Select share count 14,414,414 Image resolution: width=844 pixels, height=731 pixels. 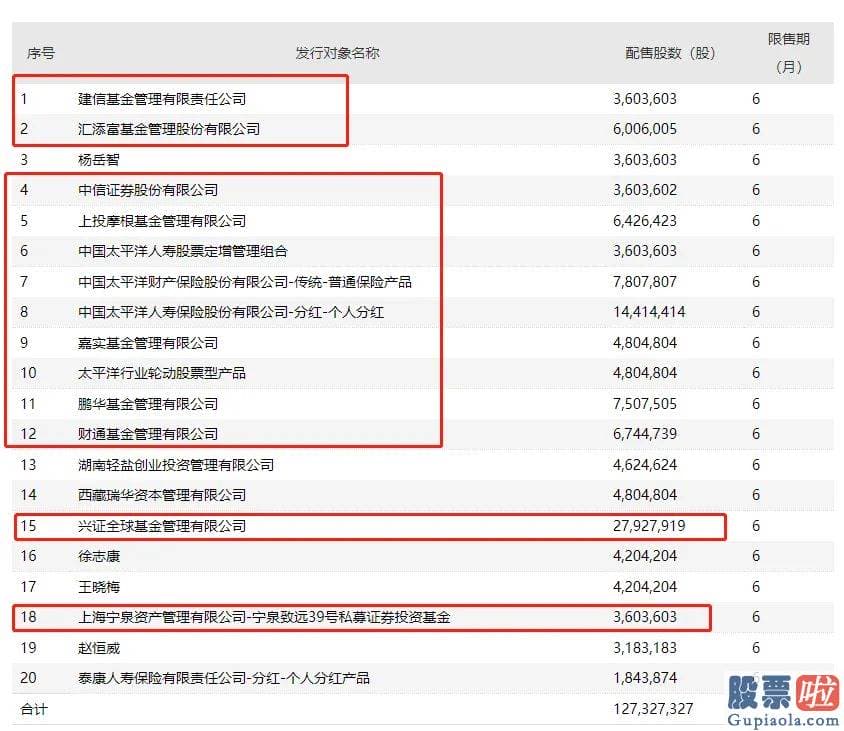[x=649, y=312]
